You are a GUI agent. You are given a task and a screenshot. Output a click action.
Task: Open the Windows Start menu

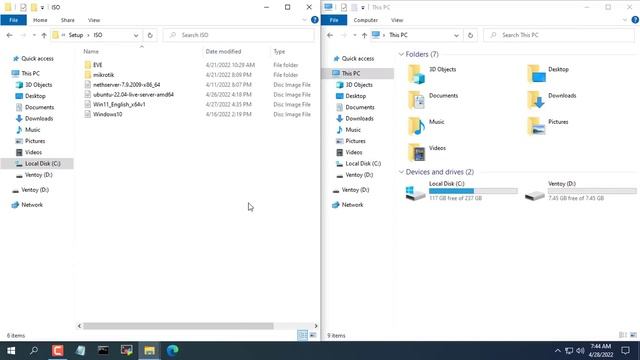click(x=11, y=351)
